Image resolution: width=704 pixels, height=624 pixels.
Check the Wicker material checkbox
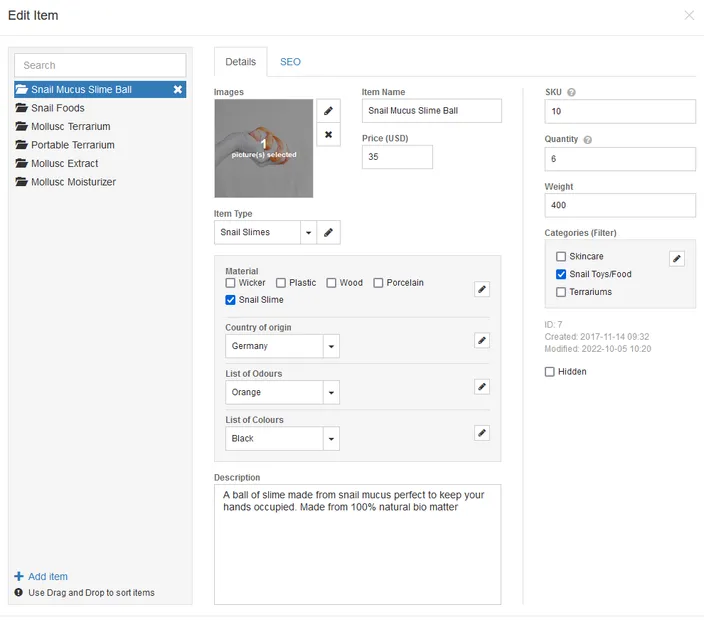click(230, 283)
